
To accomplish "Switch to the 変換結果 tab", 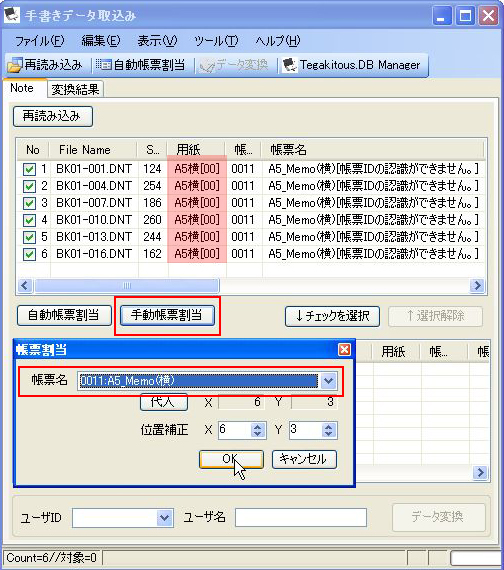I will click(x=75, y=89).
